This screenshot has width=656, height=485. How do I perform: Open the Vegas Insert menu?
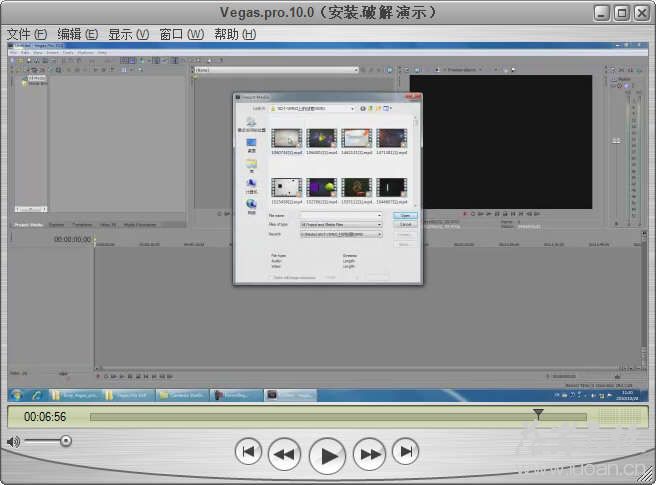[x=52, y=53]
